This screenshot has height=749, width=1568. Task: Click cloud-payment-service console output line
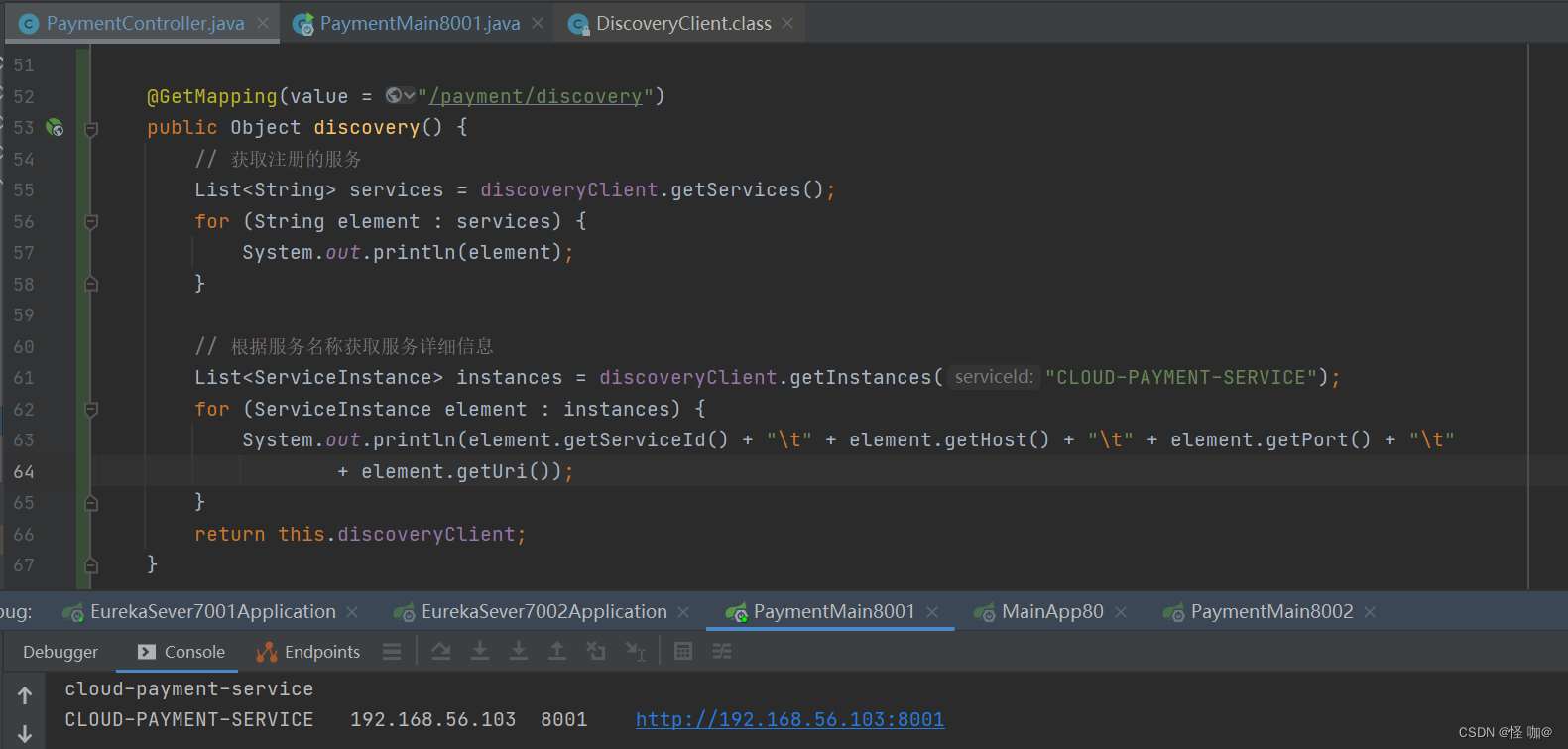[189, 688]
